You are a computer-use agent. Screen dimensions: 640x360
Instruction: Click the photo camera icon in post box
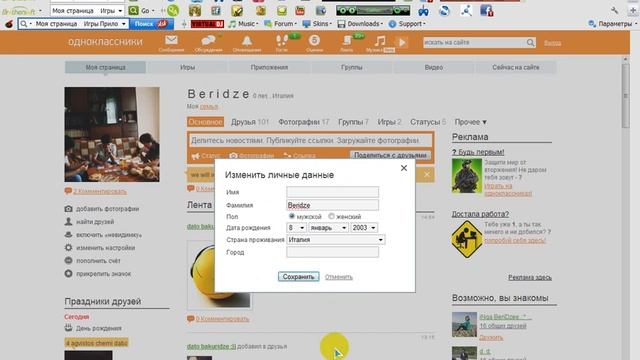coord(233,156)
